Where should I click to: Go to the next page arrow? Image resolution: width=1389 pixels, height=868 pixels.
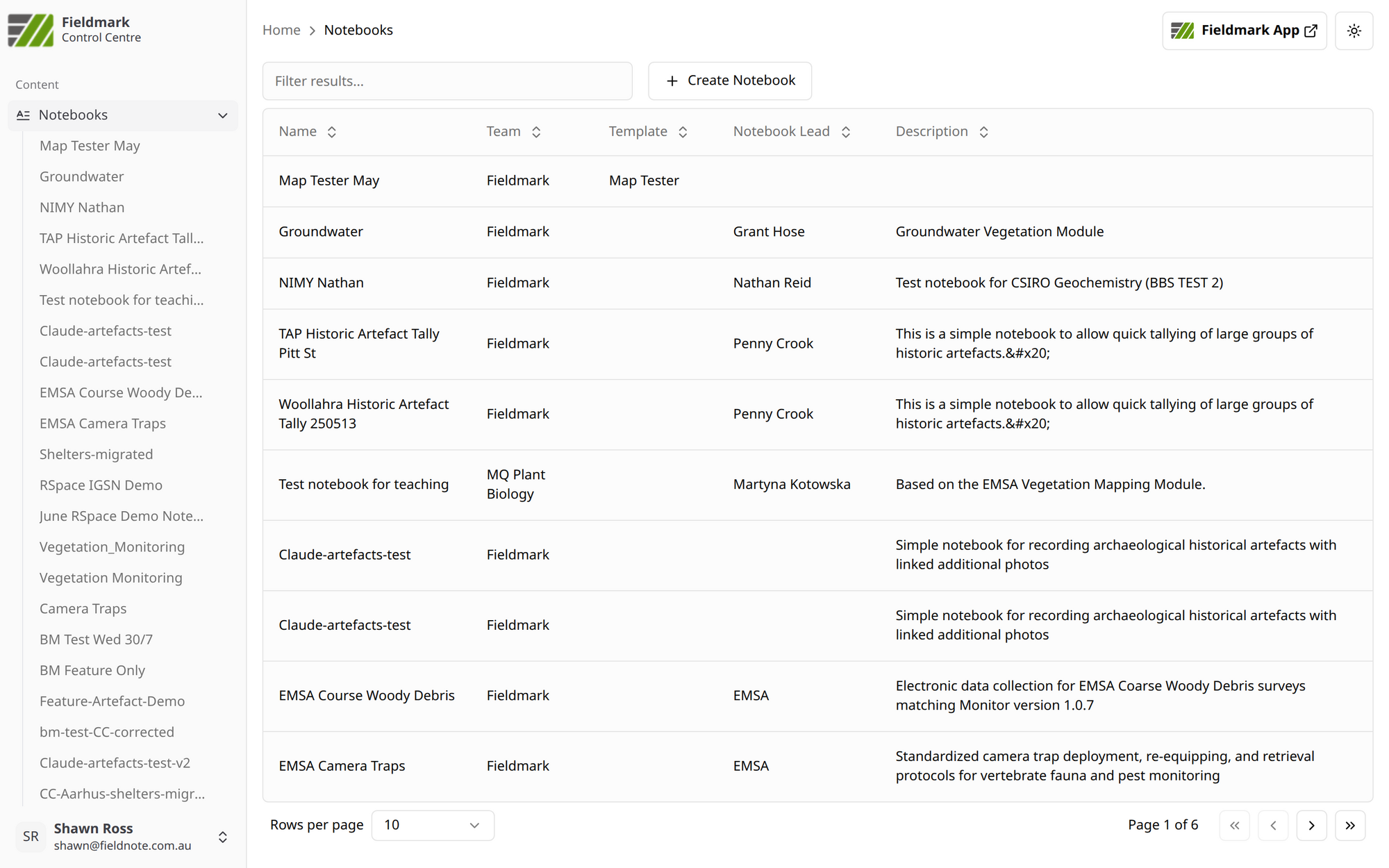(1311, 825)
